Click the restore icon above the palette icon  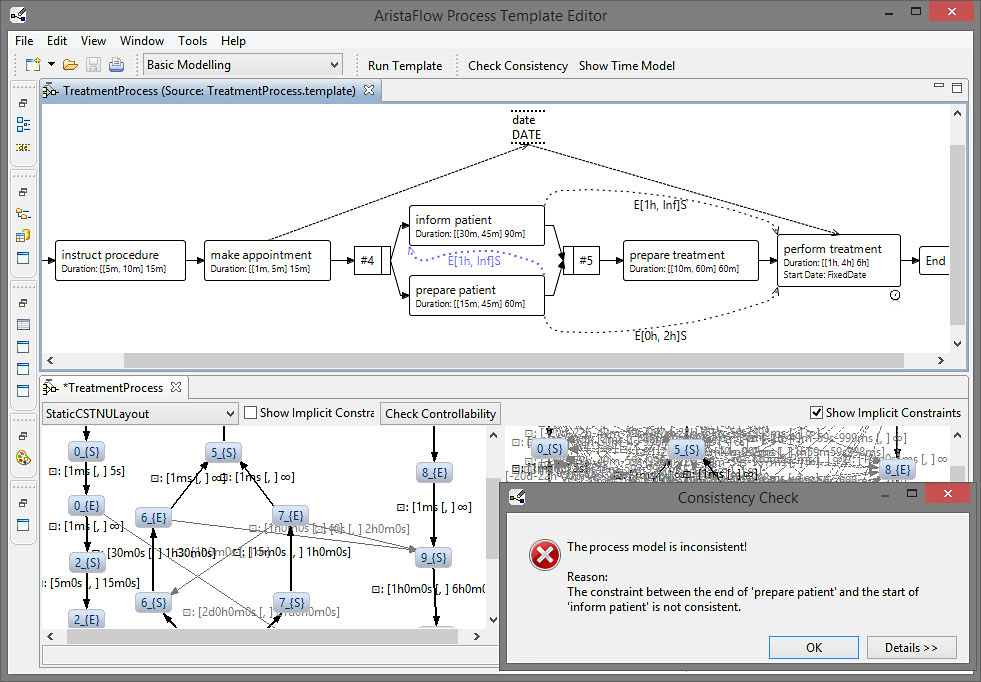(23, 436)
